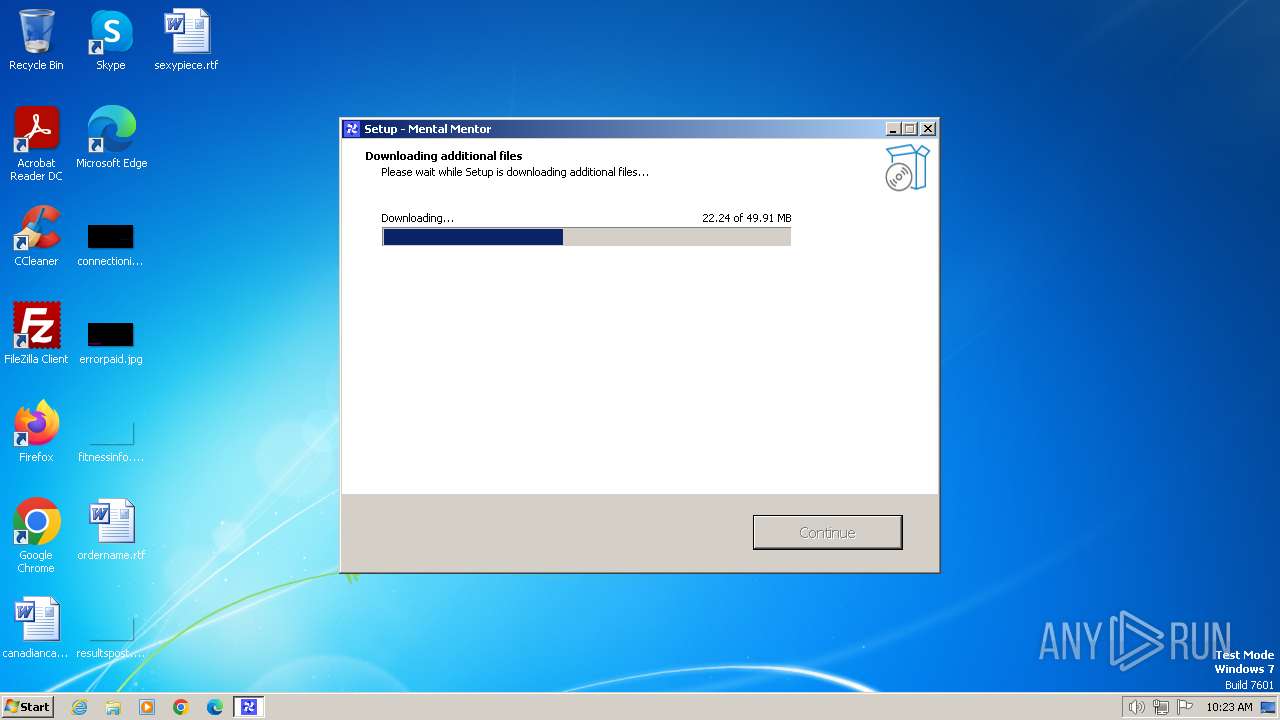Click the Setup - Mental Mentor title text
The image size is (1280, 720).
427,129
